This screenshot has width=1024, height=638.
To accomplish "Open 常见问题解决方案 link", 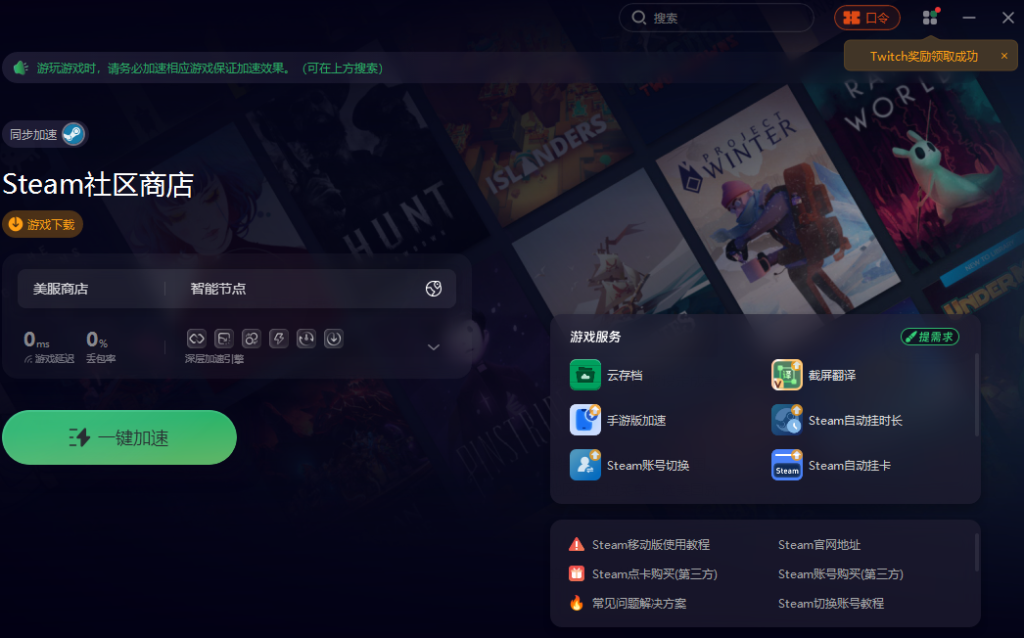I will pyautogui.click(x=639, y=603).
